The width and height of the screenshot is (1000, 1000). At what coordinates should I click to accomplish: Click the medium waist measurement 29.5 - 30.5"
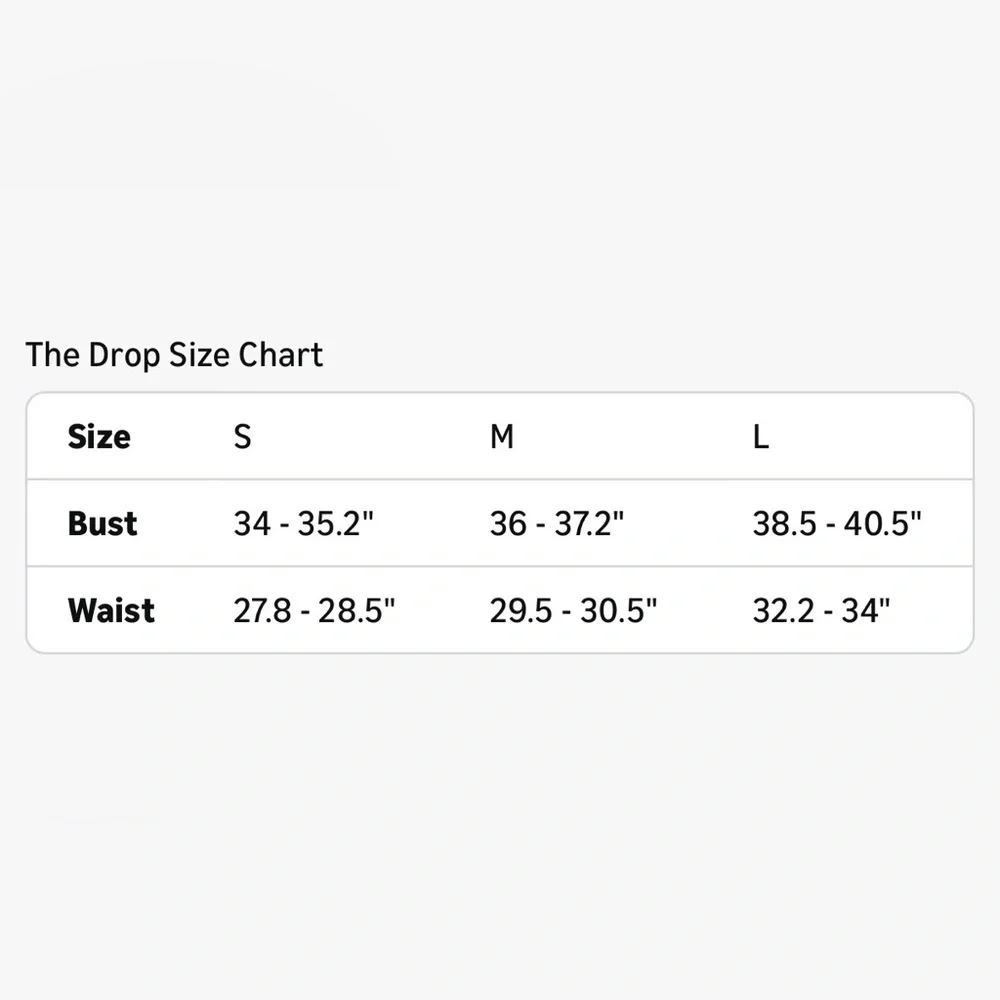573,610
